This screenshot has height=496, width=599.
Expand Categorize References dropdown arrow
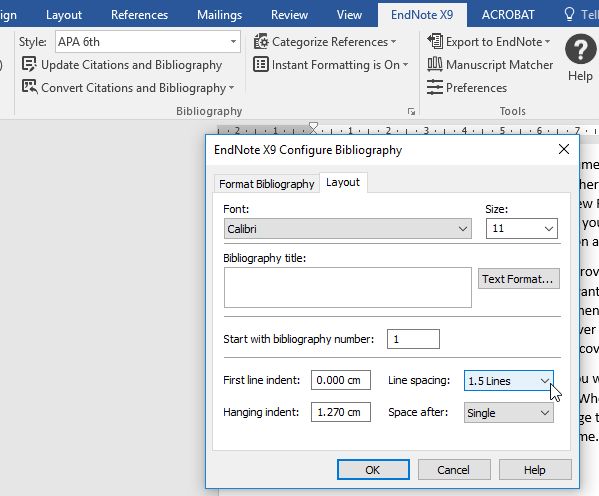click(393, 42)
